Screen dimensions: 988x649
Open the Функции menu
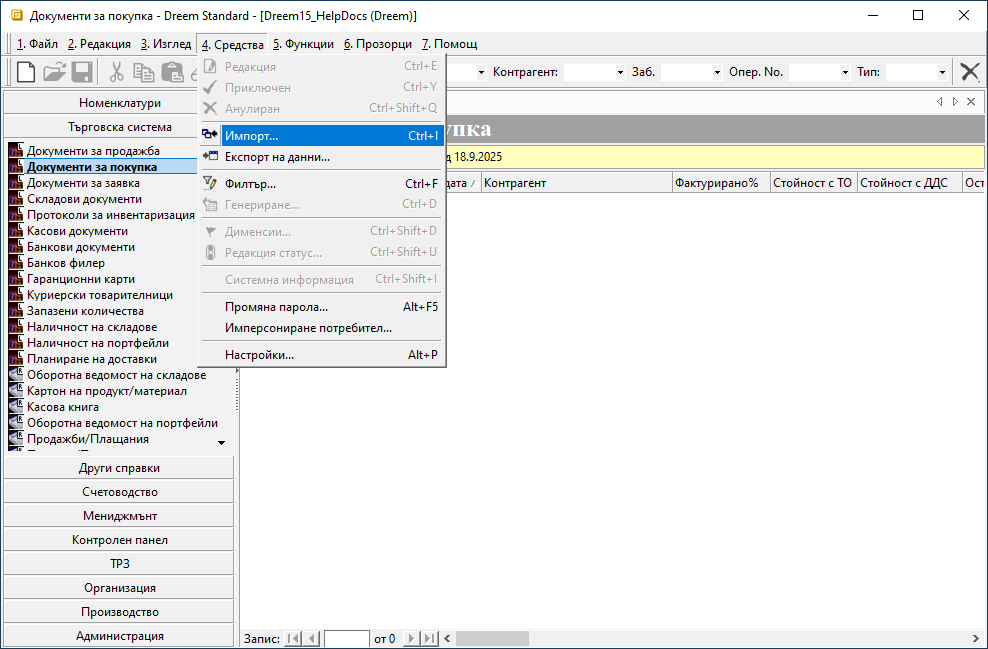pyautogui.click(x=303, y=44)
